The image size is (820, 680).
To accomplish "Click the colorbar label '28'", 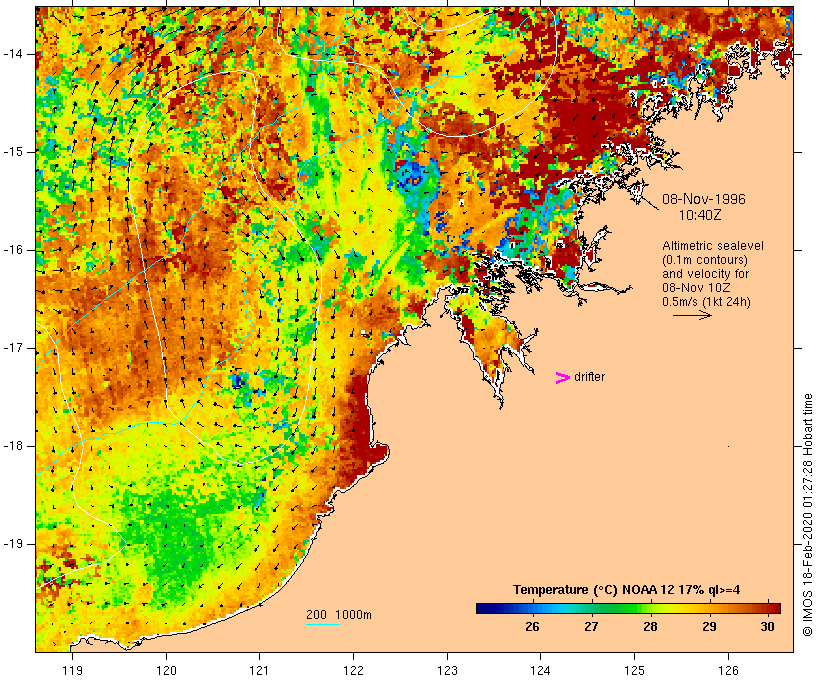I will pyautogui.click(x=650, y=627).
